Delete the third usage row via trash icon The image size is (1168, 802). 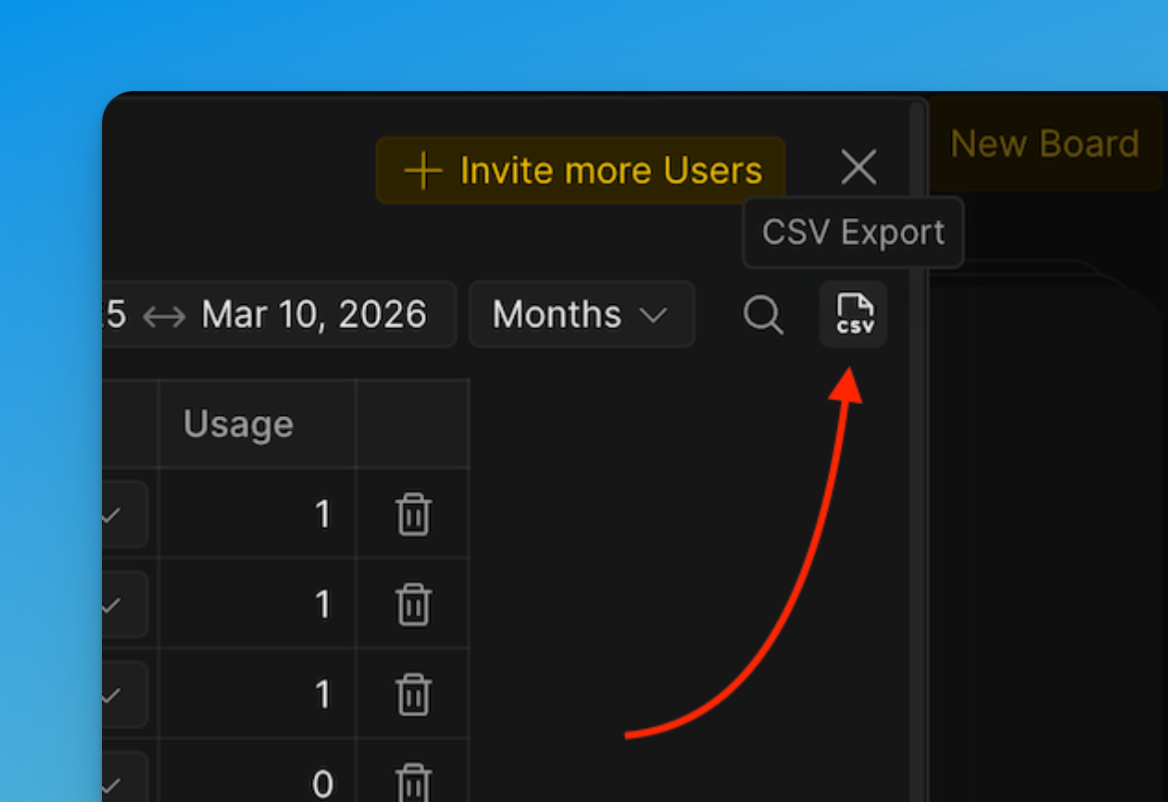point(412,694)
